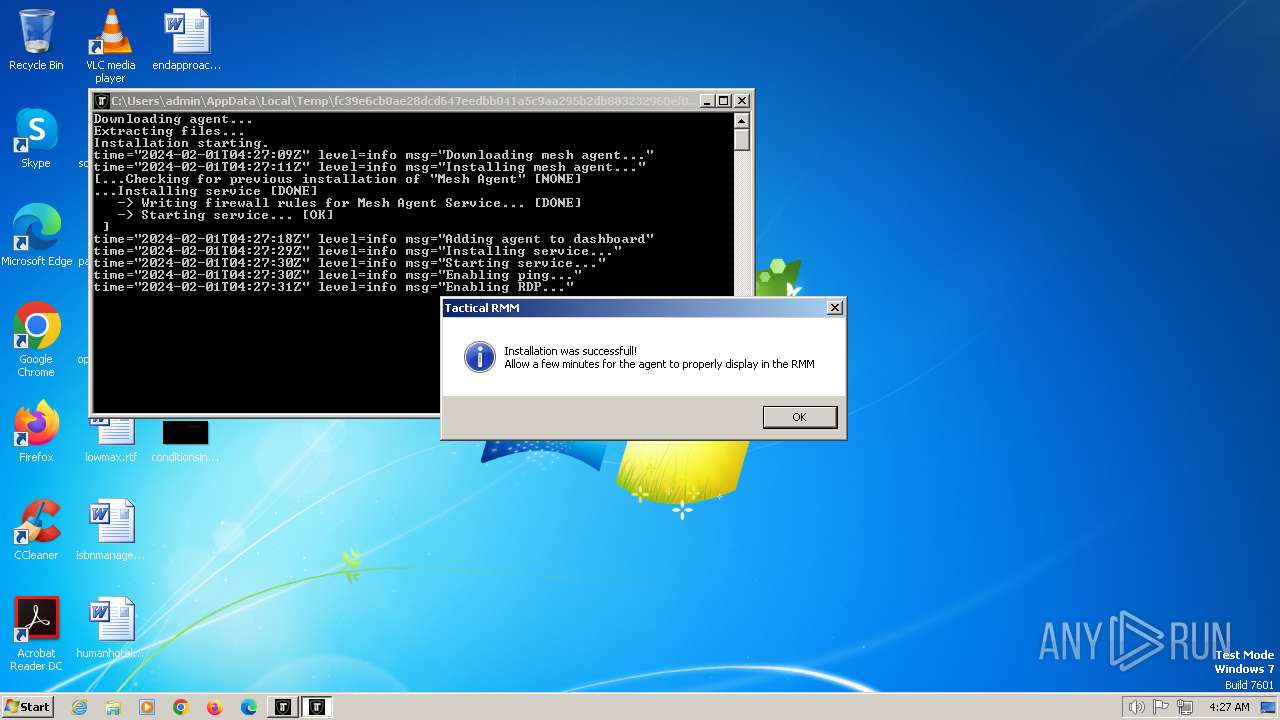The image size is (1280, 720).
Task: Close the Tactical RMM dialog
Action: tap(835, 308)
